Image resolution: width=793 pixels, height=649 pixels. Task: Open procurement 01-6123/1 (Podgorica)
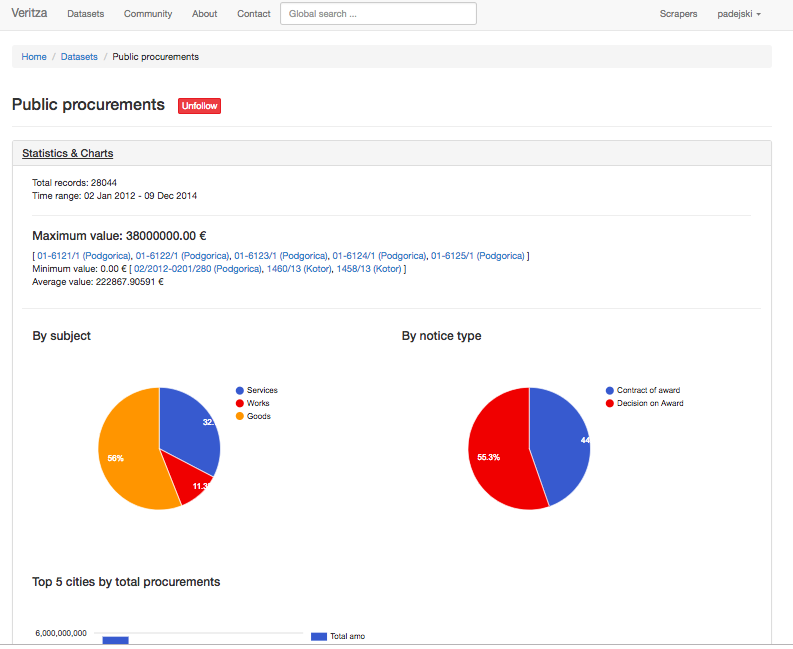click(281, 255)
